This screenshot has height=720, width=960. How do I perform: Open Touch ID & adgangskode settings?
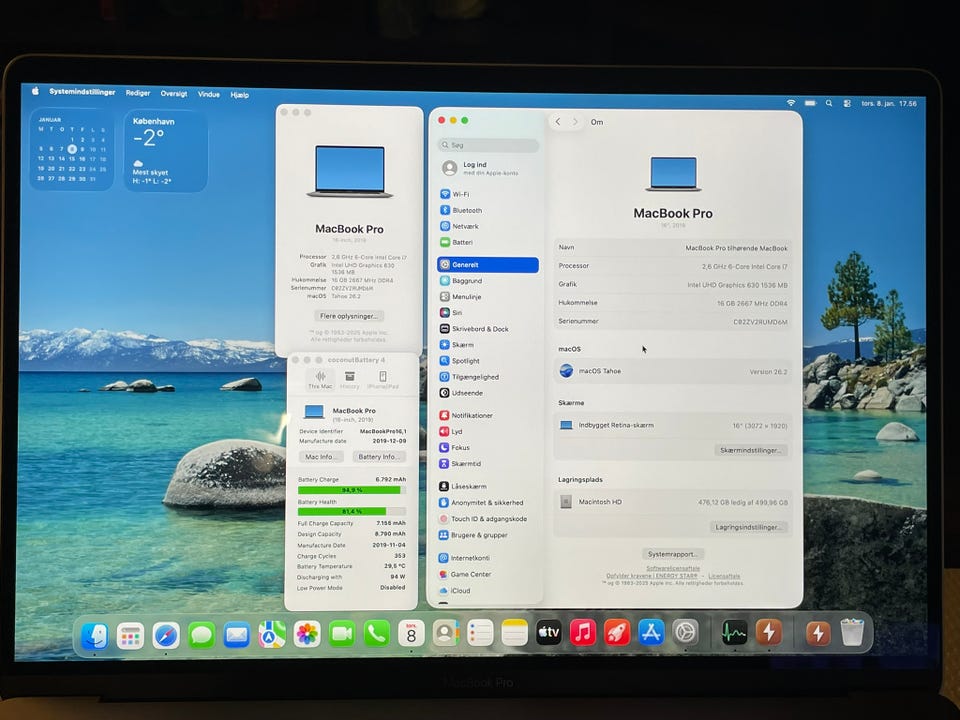[488, 519]
